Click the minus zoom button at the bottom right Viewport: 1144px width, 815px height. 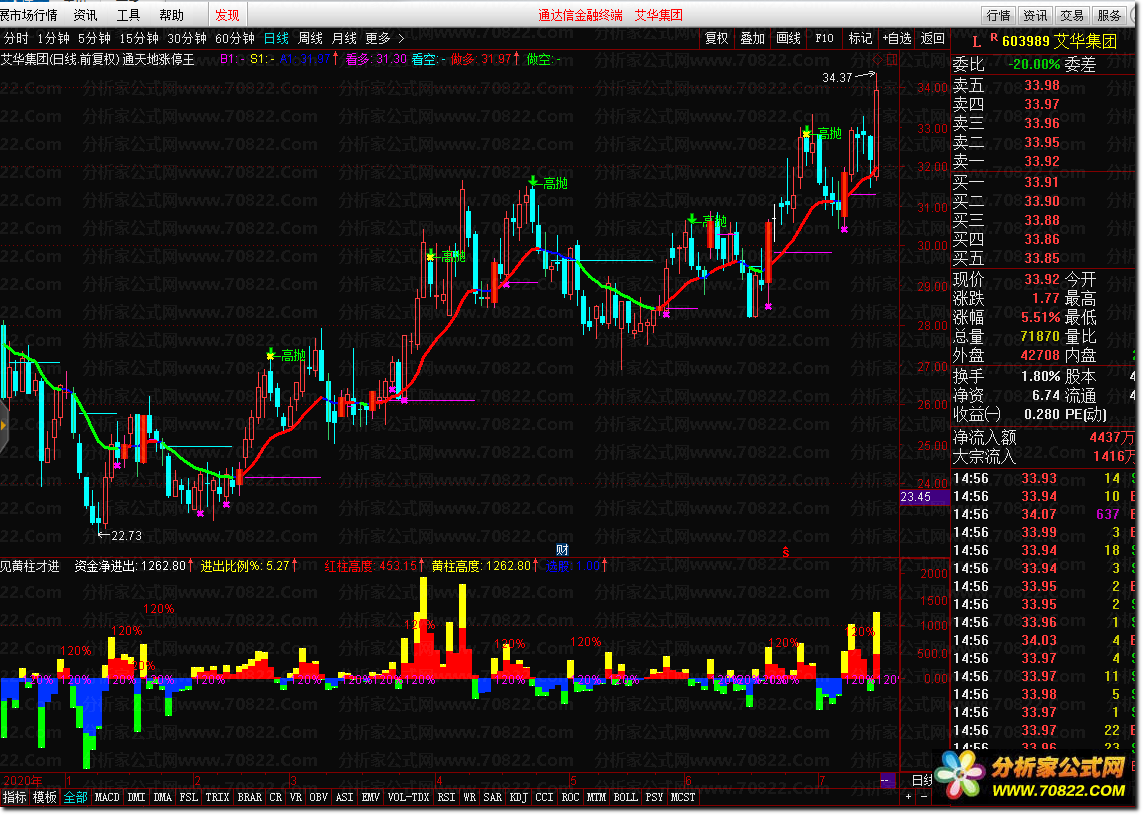pos(924,797)
